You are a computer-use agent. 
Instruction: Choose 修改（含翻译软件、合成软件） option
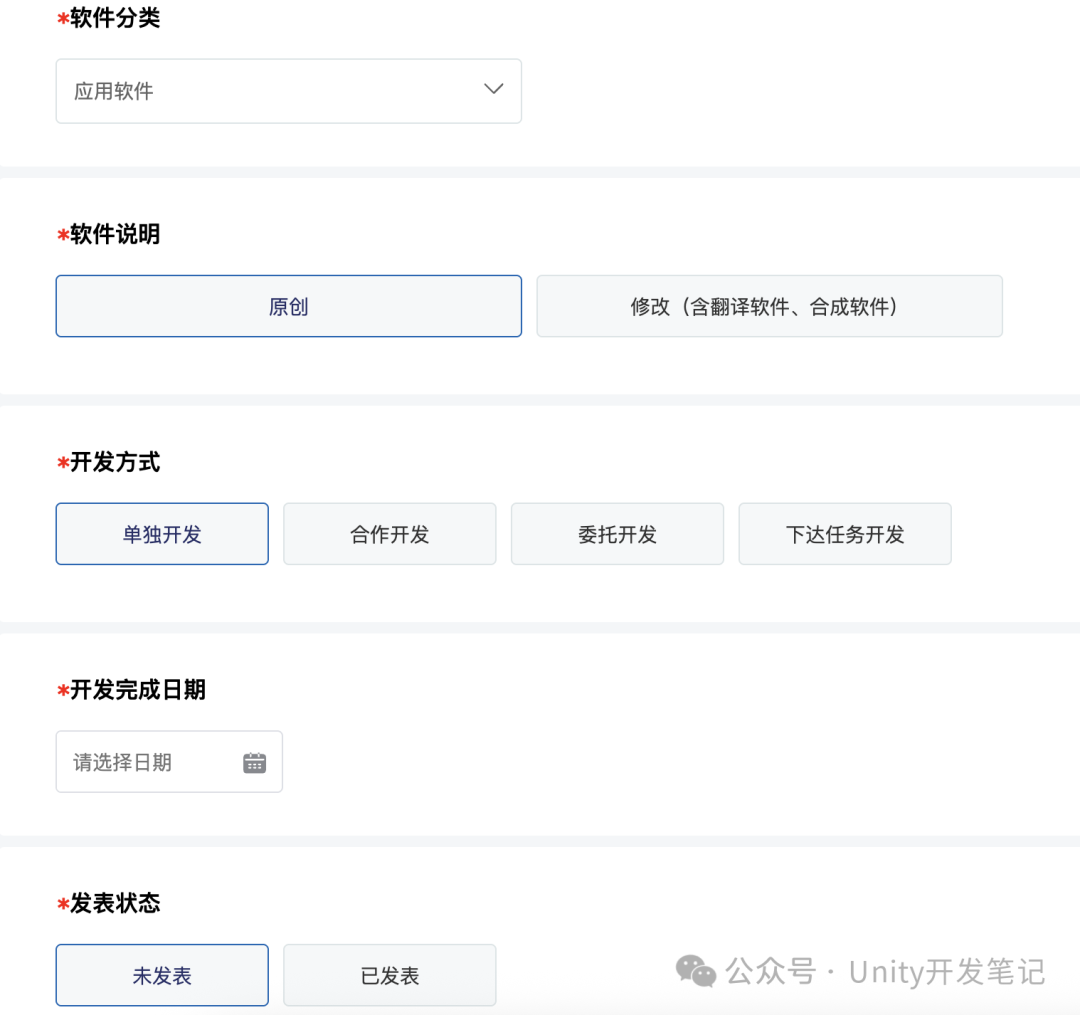pyautogui.click(x=769, y=306)
